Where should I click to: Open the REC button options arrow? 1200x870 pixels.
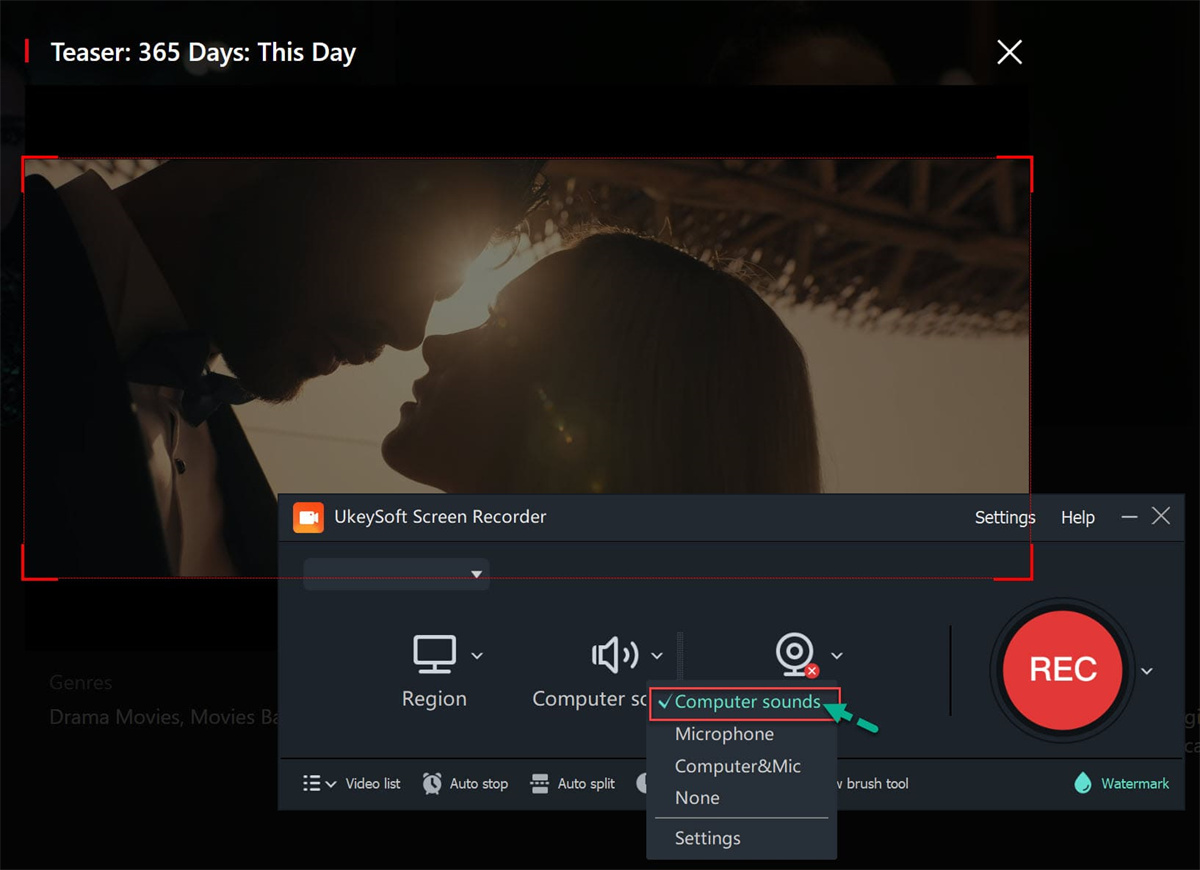click(1147, 670)
